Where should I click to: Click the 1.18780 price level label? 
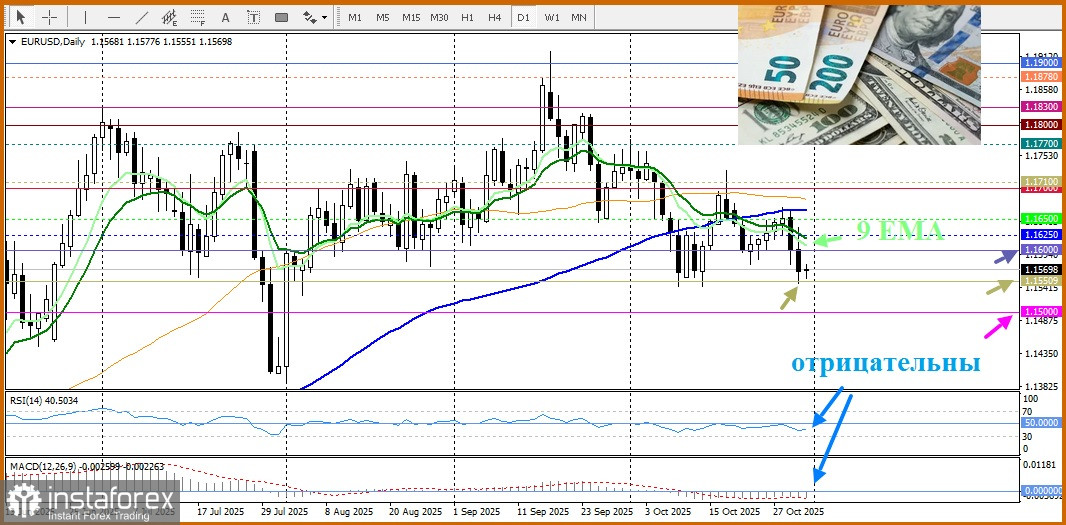(1040, 77)
